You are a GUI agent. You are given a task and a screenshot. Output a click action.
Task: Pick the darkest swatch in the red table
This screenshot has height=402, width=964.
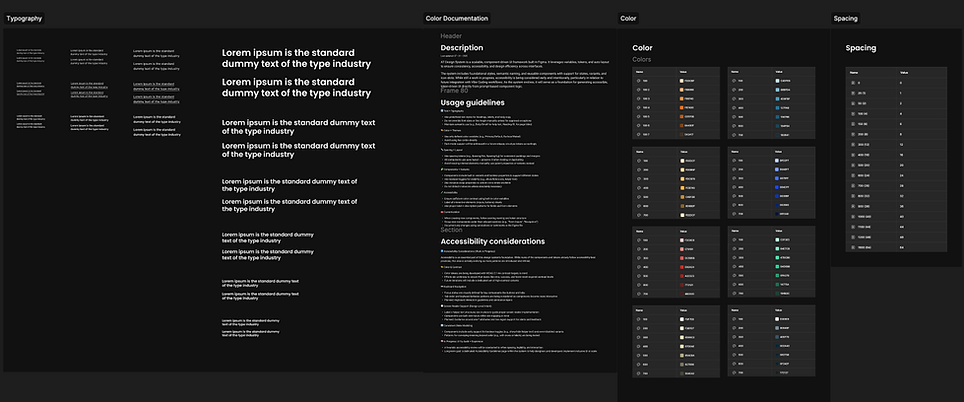[x=681, y=294]
